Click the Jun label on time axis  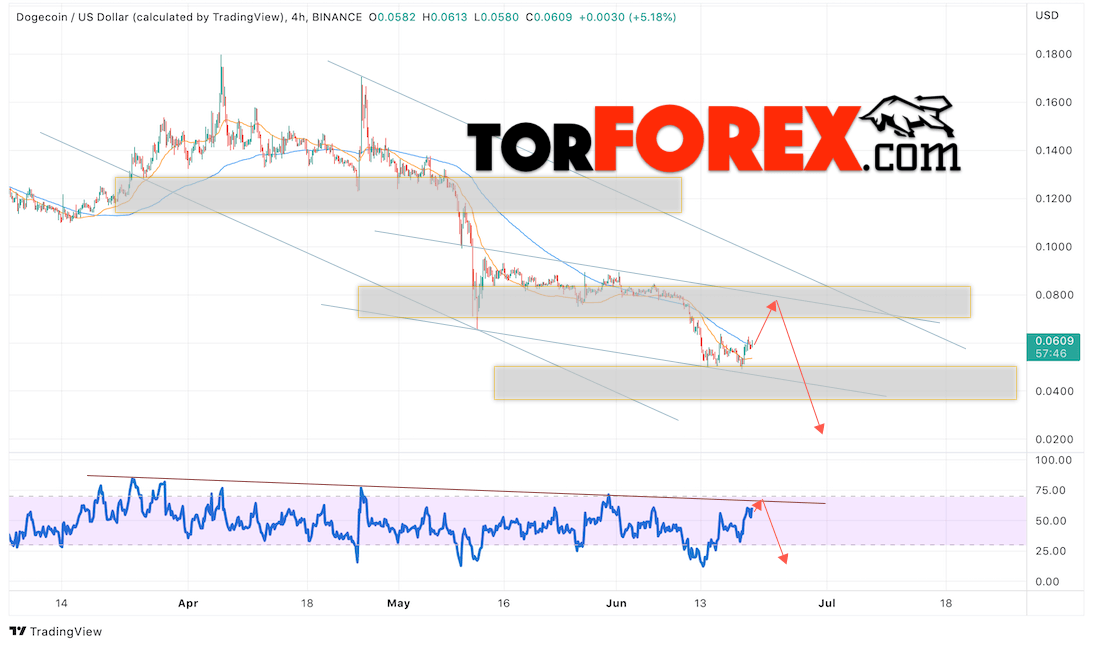(616, 603)
